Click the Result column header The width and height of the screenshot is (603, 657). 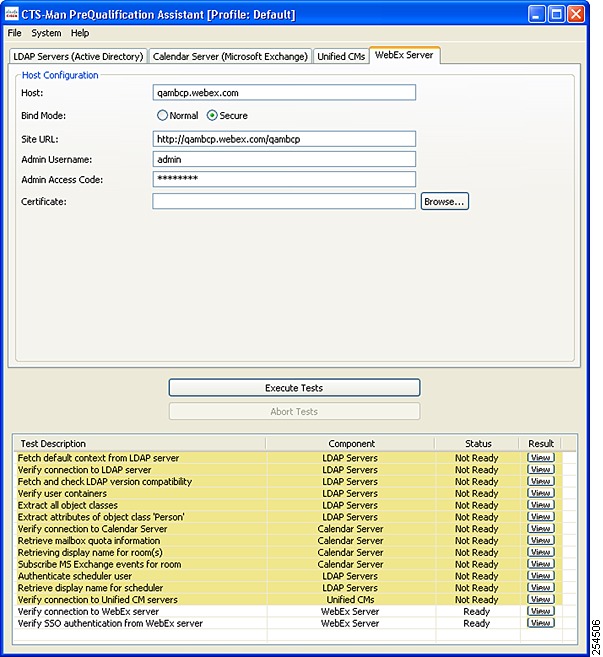coord(541,443)
